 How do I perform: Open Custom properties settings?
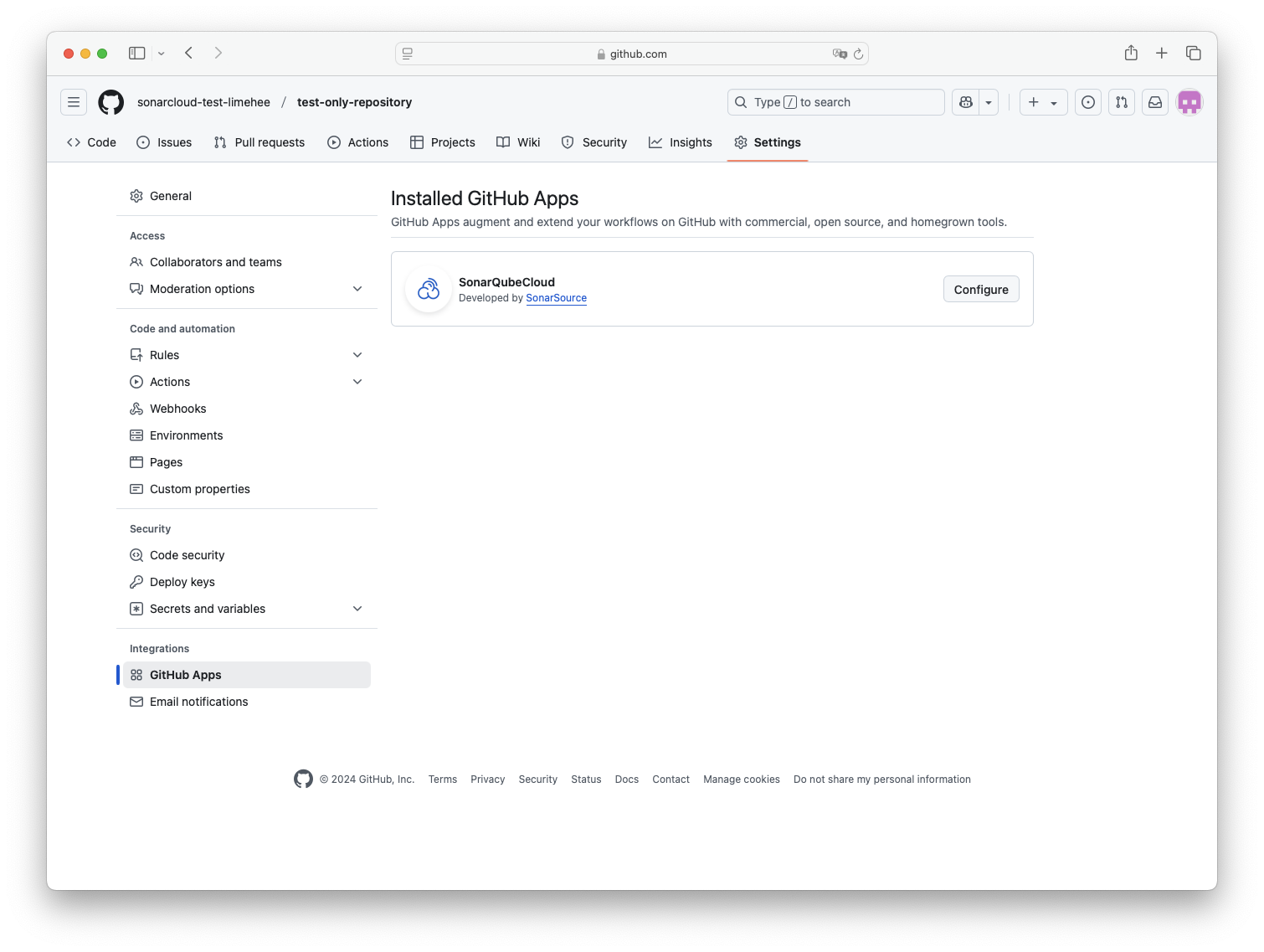(x=247, y=489)
